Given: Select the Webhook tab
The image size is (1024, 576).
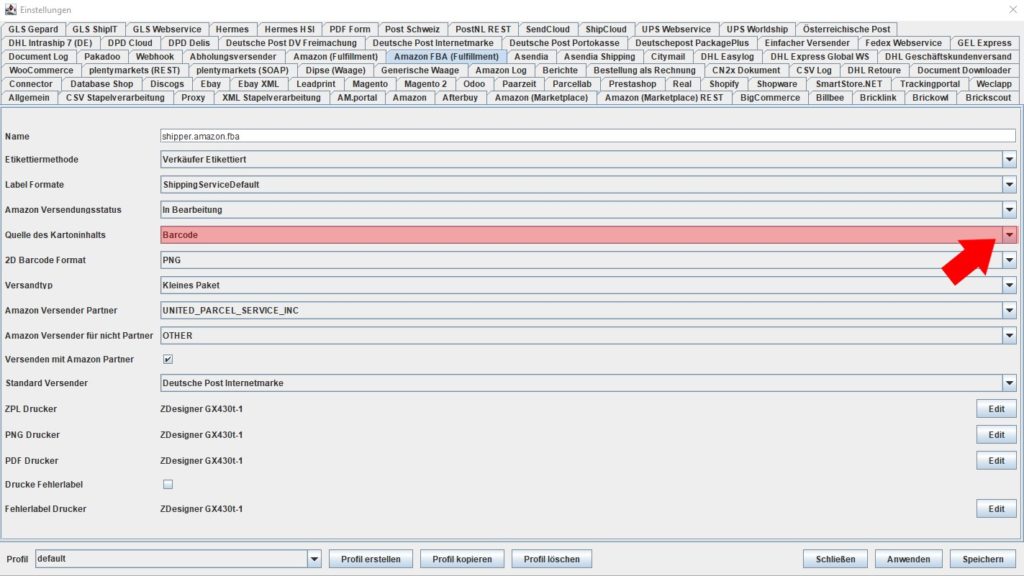Looking at the screenshot, I should tap(155, 57).
